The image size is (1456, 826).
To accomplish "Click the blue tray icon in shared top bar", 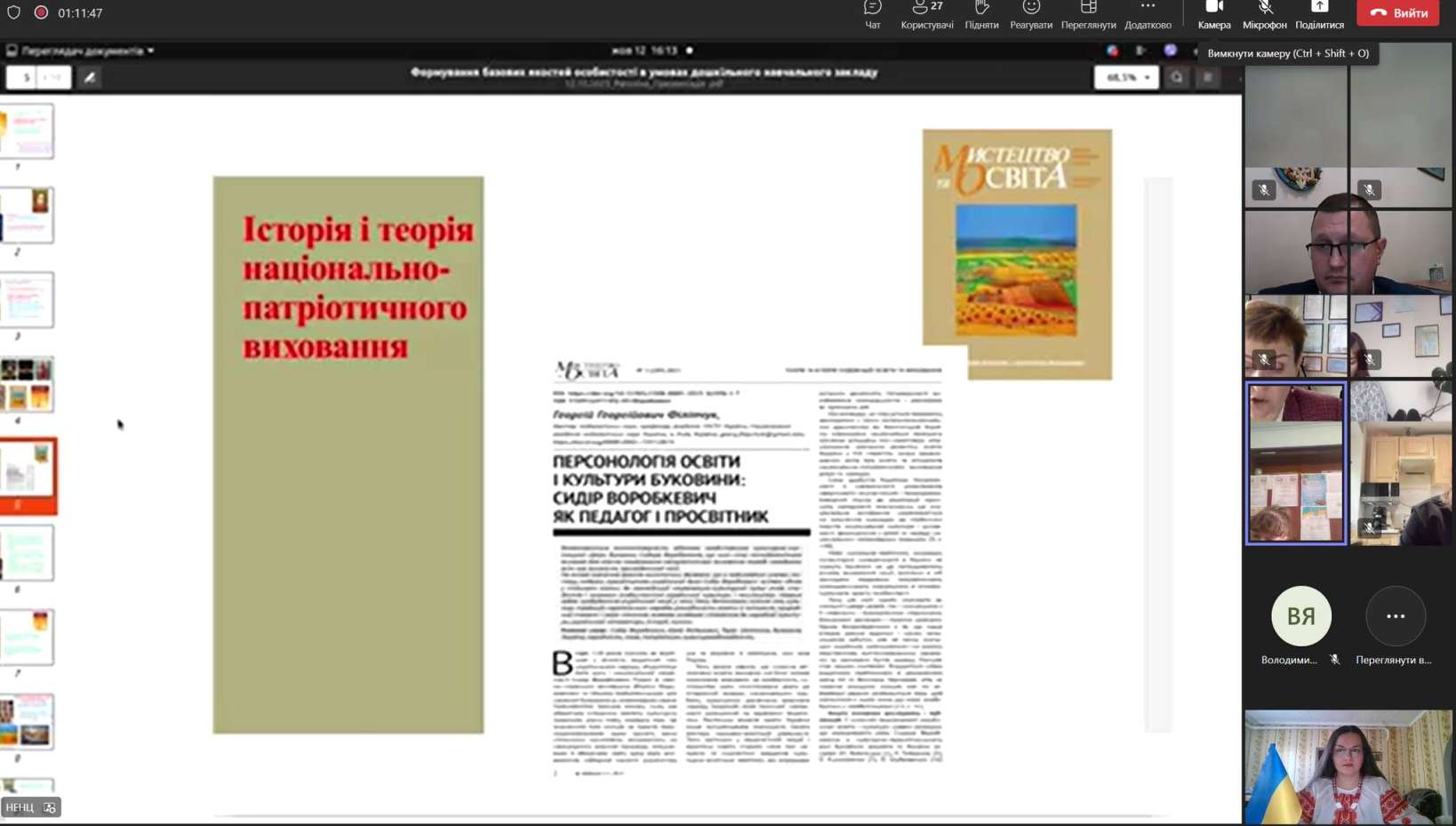I will 1112,51.
